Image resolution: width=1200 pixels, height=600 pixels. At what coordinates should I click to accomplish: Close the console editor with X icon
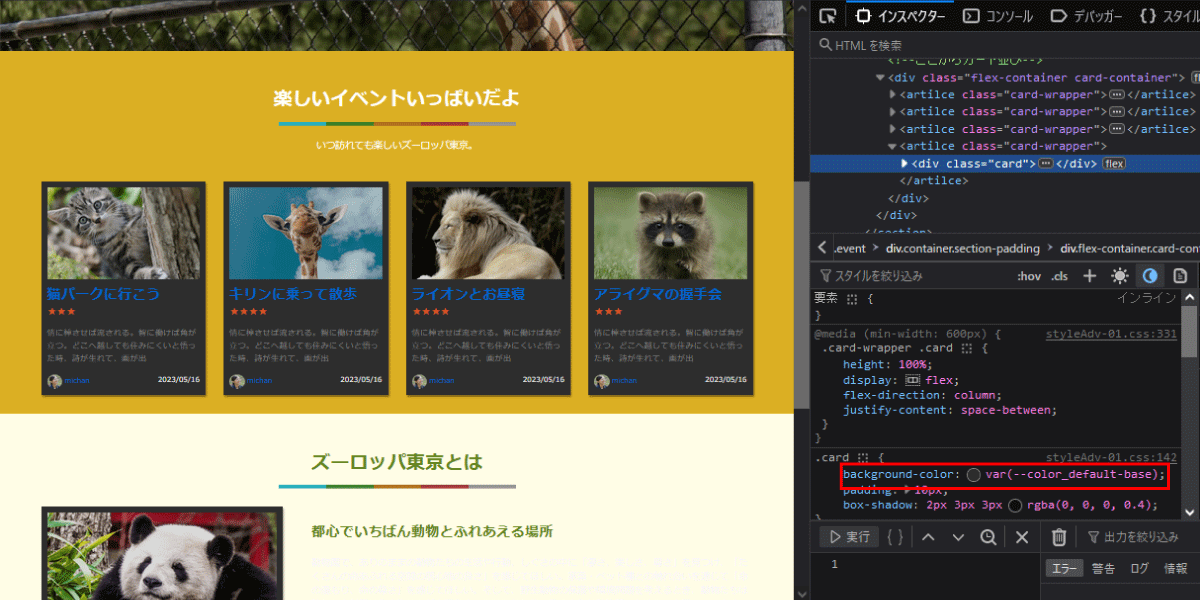[x=1022, y=537]
